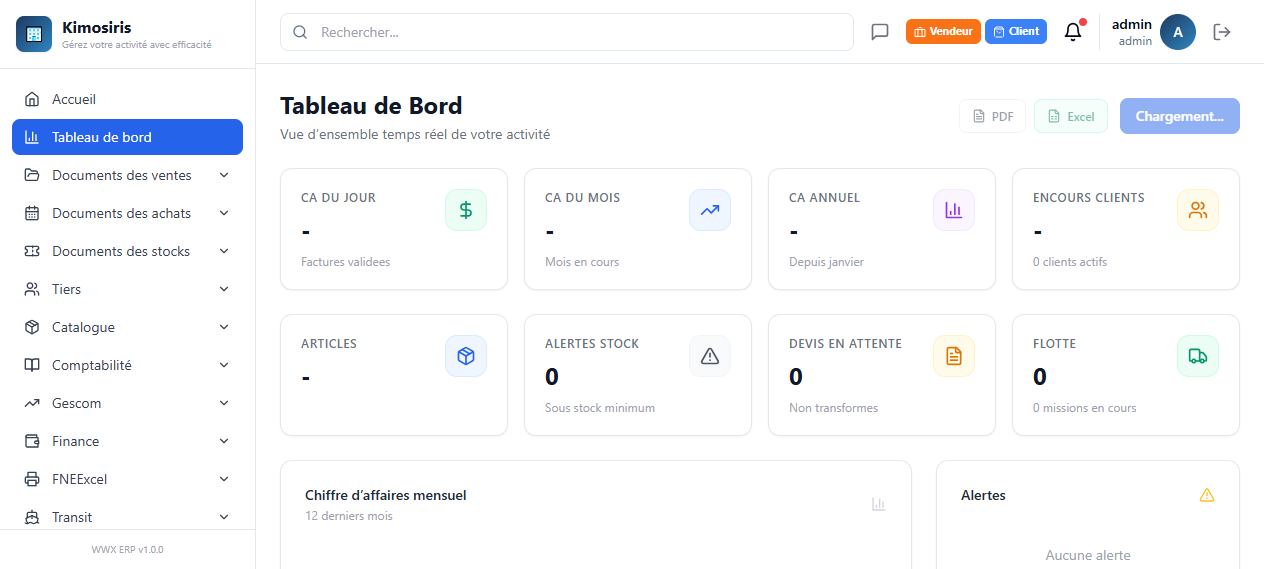
Task: Expand the Transit submenu chevron
Action: [x=224, y=517]
